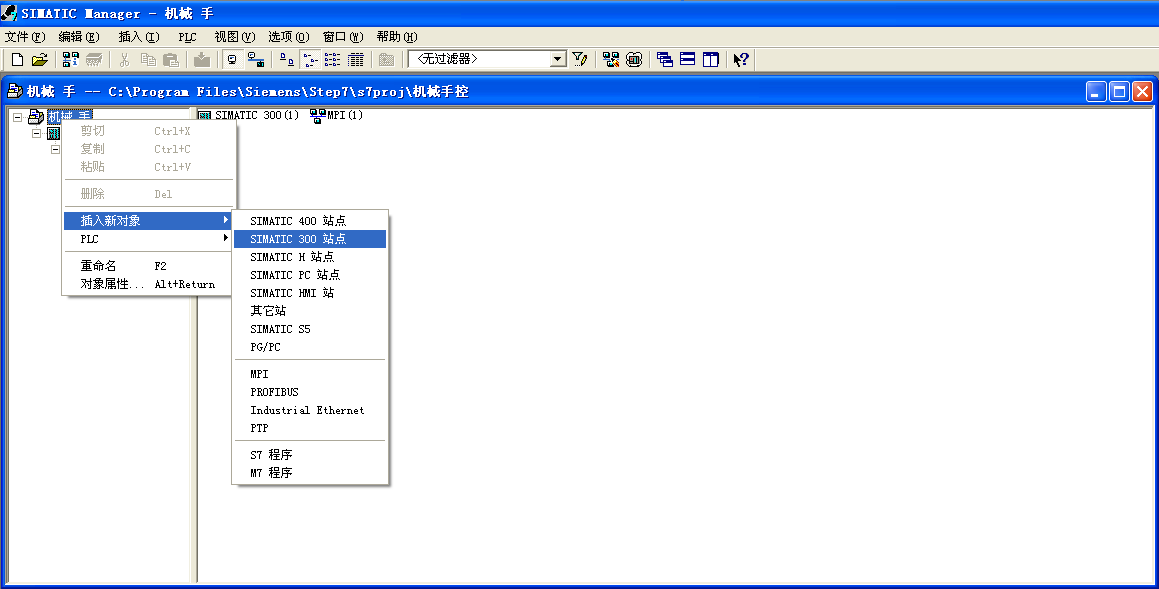The image size is (1159, 589).
Task: Click the Open project folder icon
Action: 40,60
